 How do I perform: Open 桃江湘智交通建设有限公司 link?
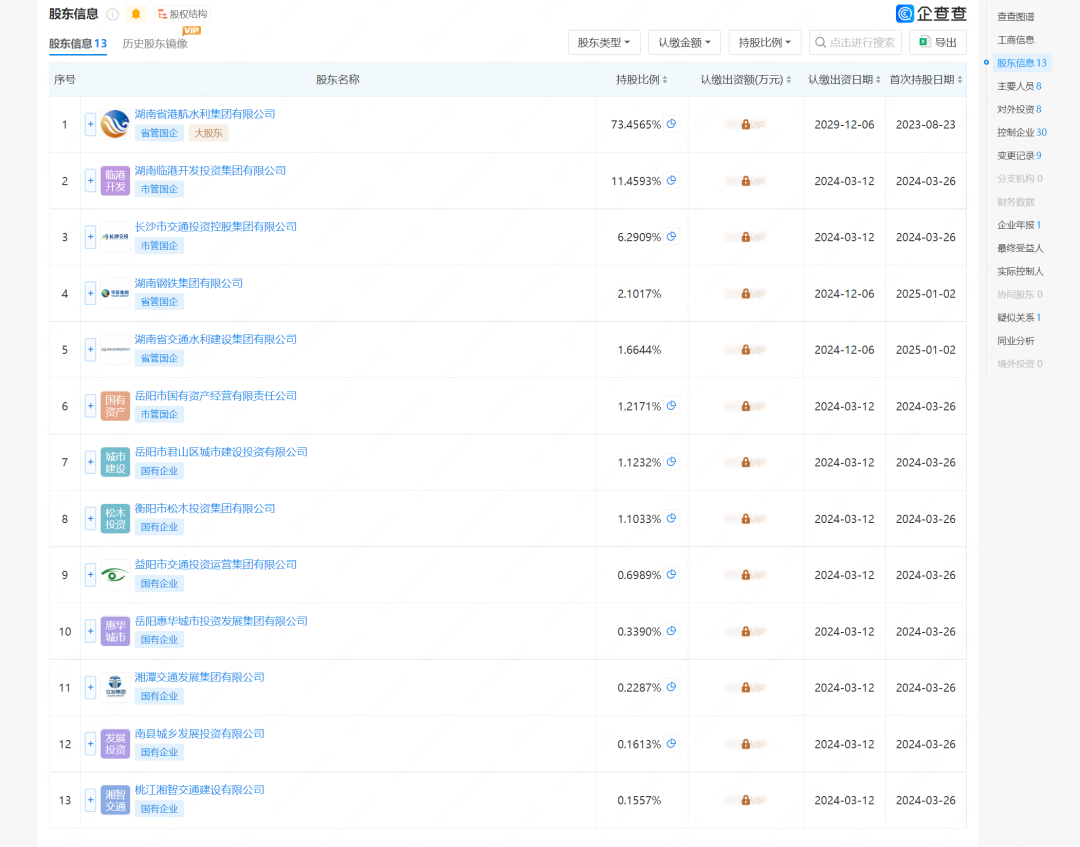(199, 790)
